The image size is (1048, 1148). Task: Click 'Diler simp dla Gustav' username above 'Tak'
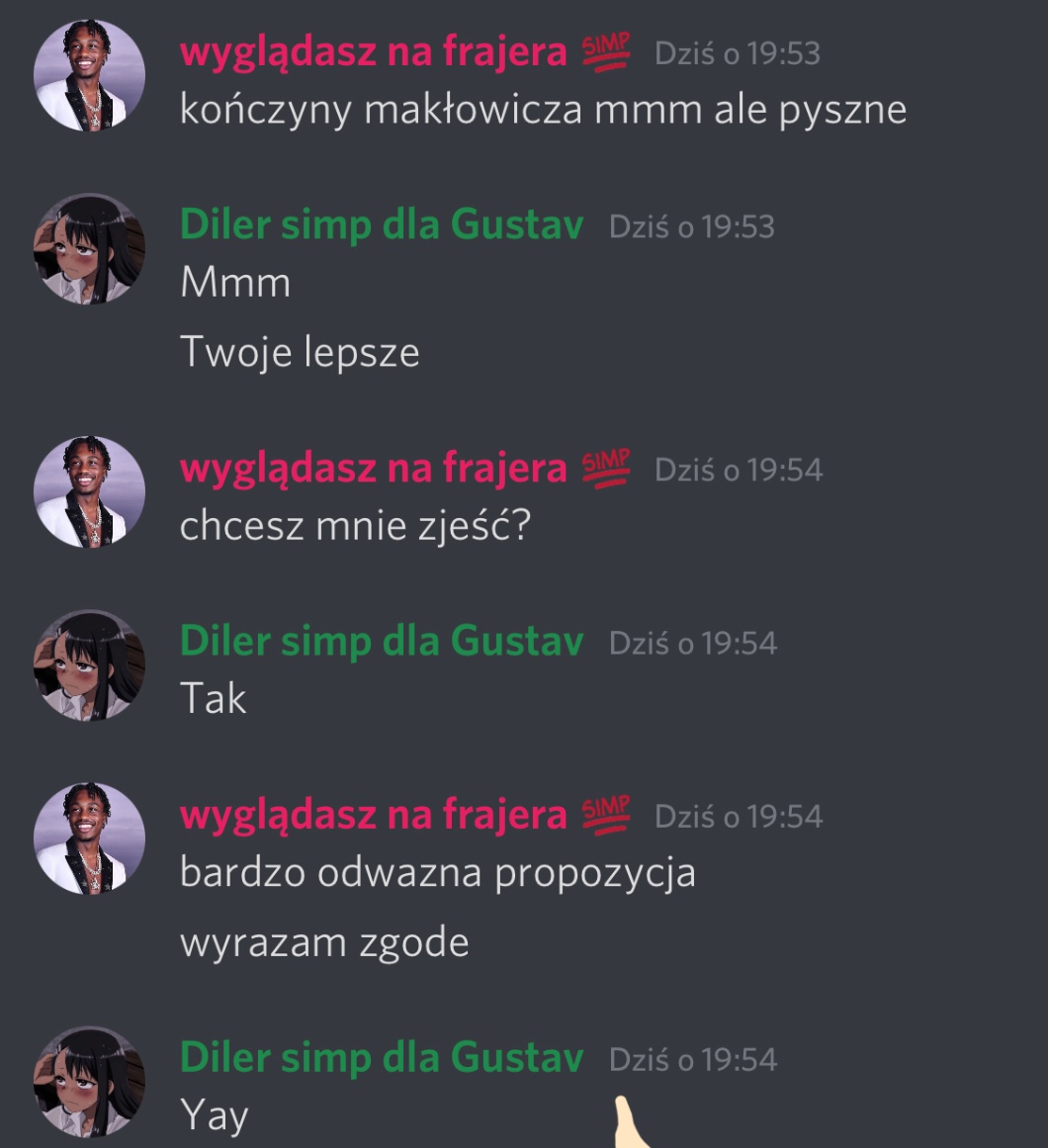[382, 642]
